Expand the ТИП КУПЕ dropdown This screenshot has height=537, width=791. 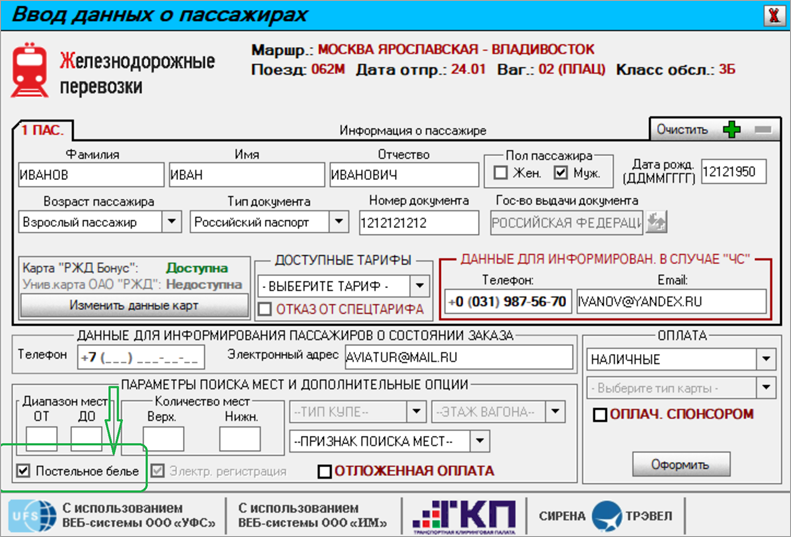(x=417, y=411)
